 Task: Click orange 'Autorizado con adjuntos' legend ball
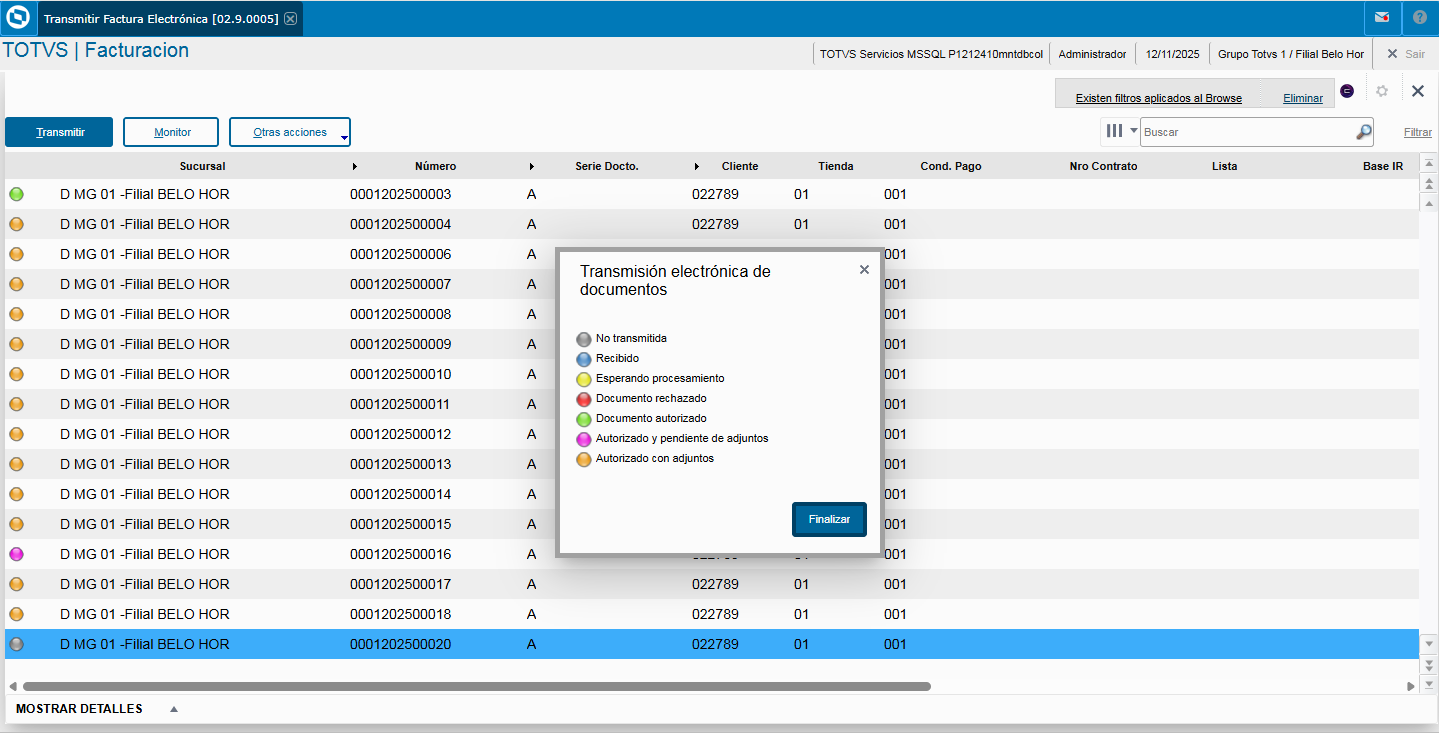click(584, 459)
